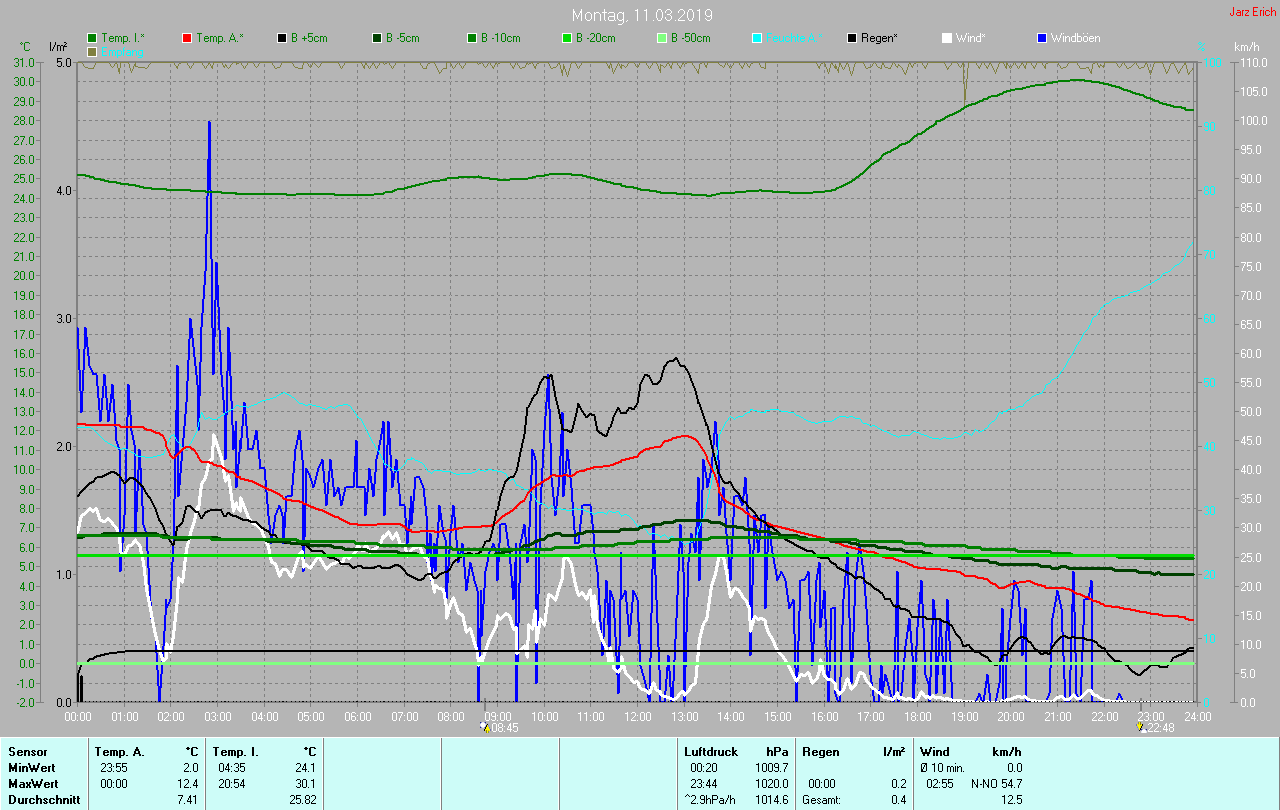Image resolution: width=1280 pixels, height=810 pixels.
Task: Click the 12:00 time axis label
Action: pos(637,717)
